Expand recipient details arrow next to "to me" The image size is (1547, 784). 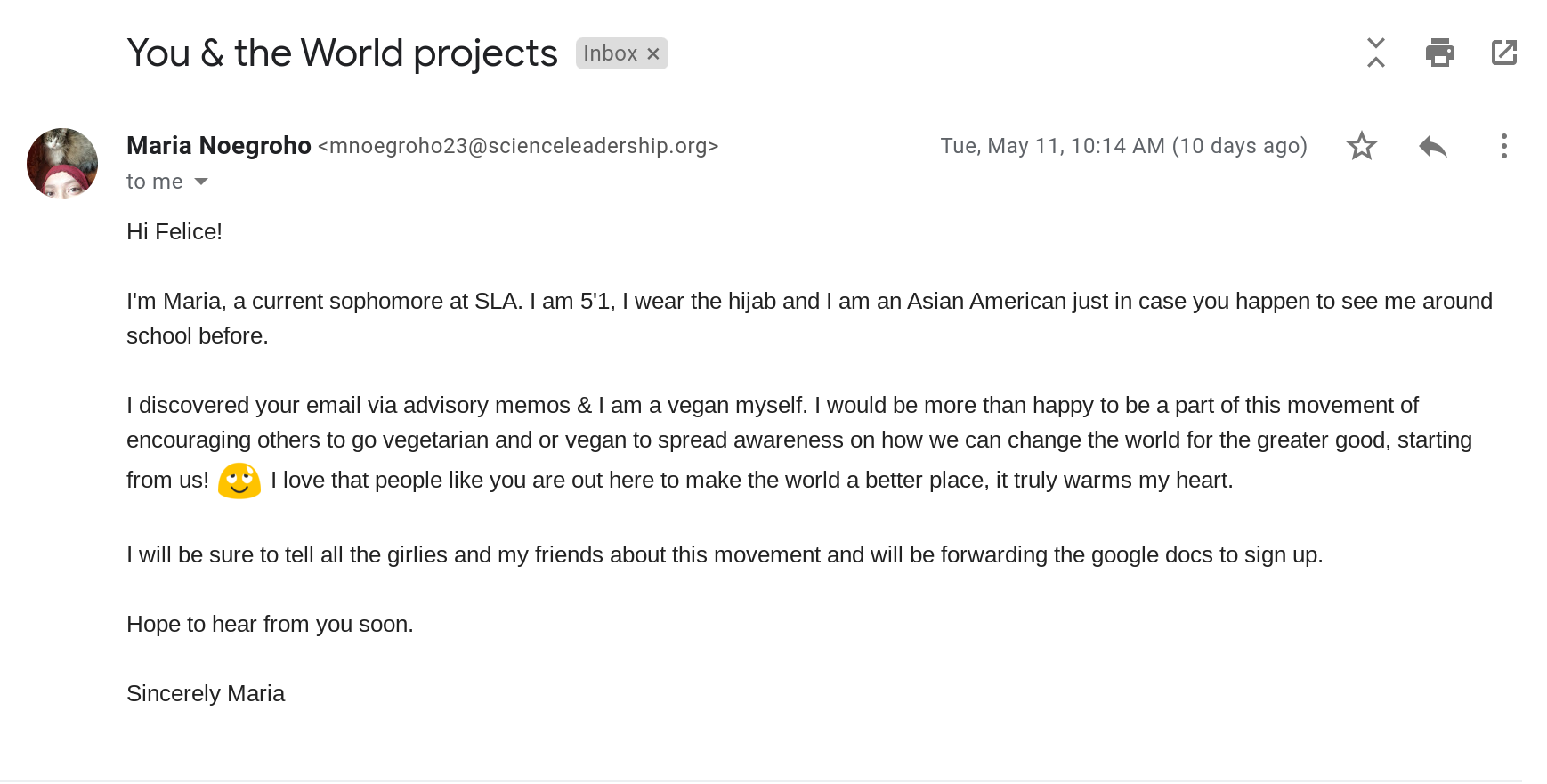pos(201,182)
